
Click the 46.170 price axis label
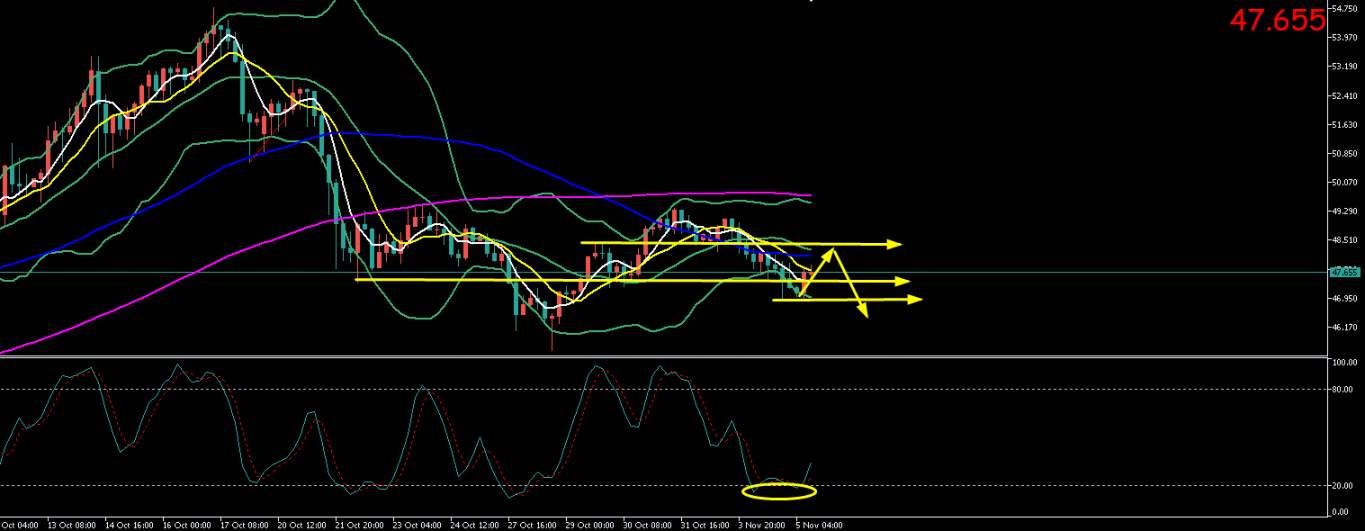pos(1343,328)
